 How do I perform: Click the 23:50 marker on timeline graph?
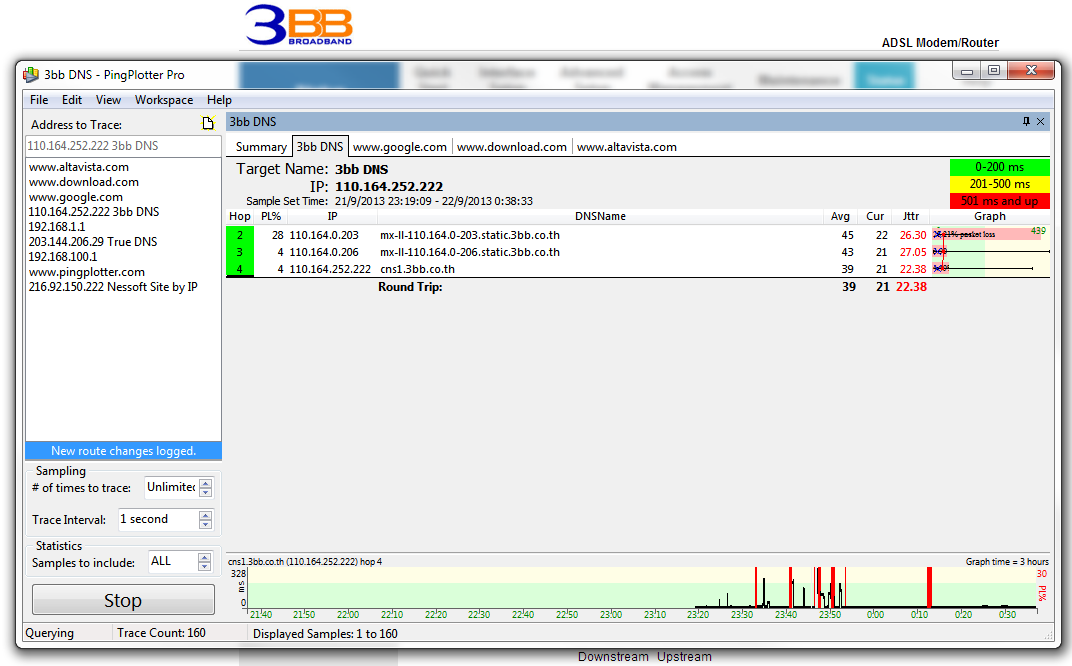click(830, 614)
